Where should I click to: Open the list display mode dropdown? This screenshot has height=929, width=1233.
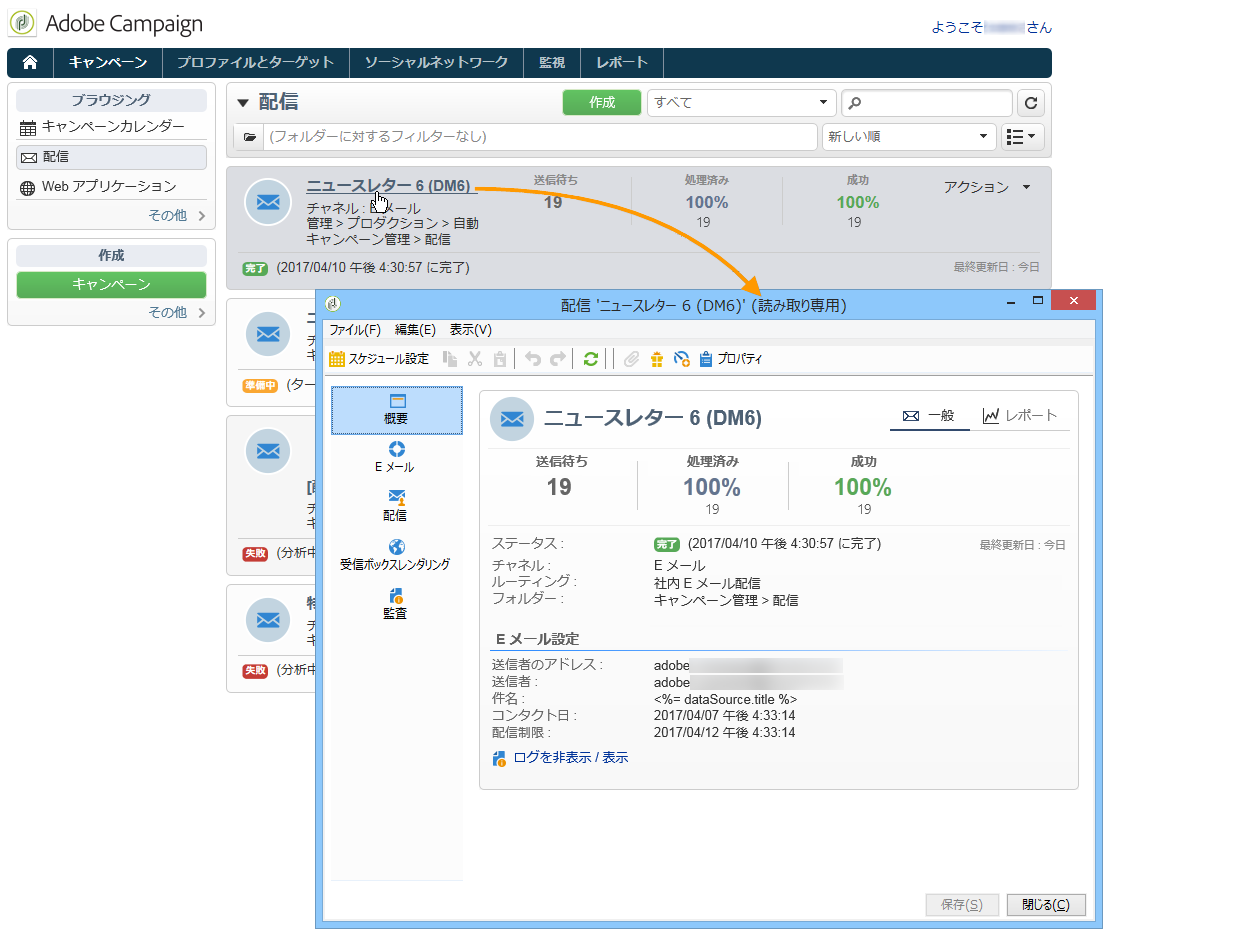pyautogui.click(x=1022, y=137)
